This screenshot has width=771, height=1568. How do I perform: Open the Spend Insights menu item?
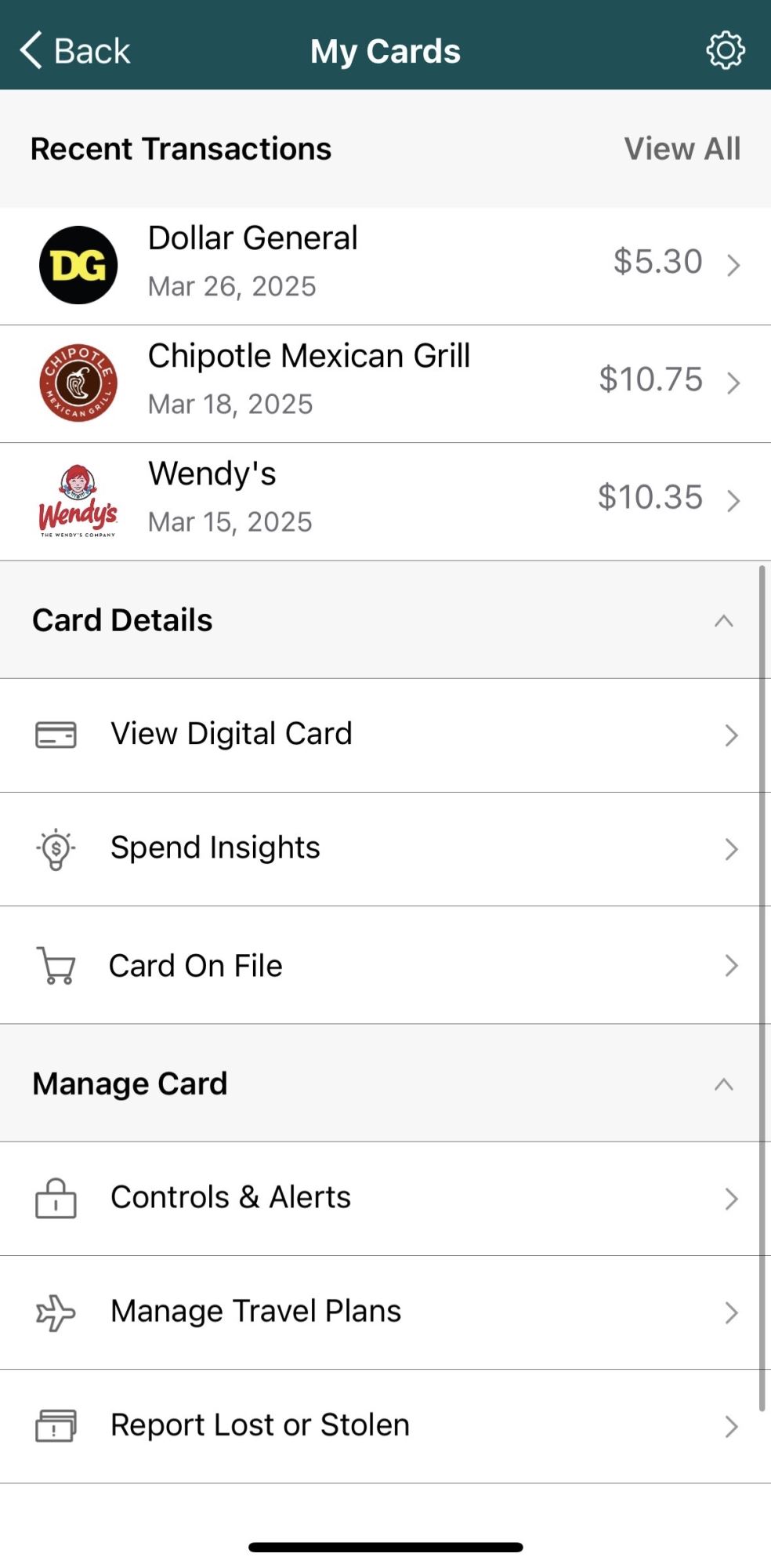[x=215, y=848]
